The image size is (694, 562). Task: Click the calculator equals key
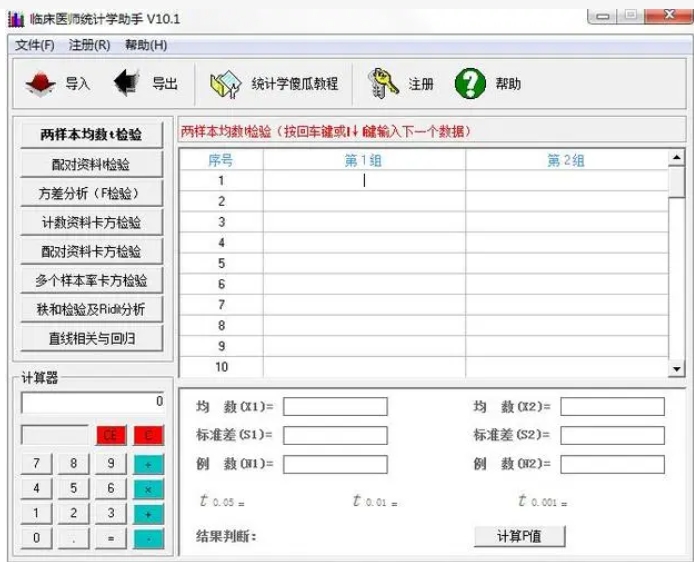[111, 538]
